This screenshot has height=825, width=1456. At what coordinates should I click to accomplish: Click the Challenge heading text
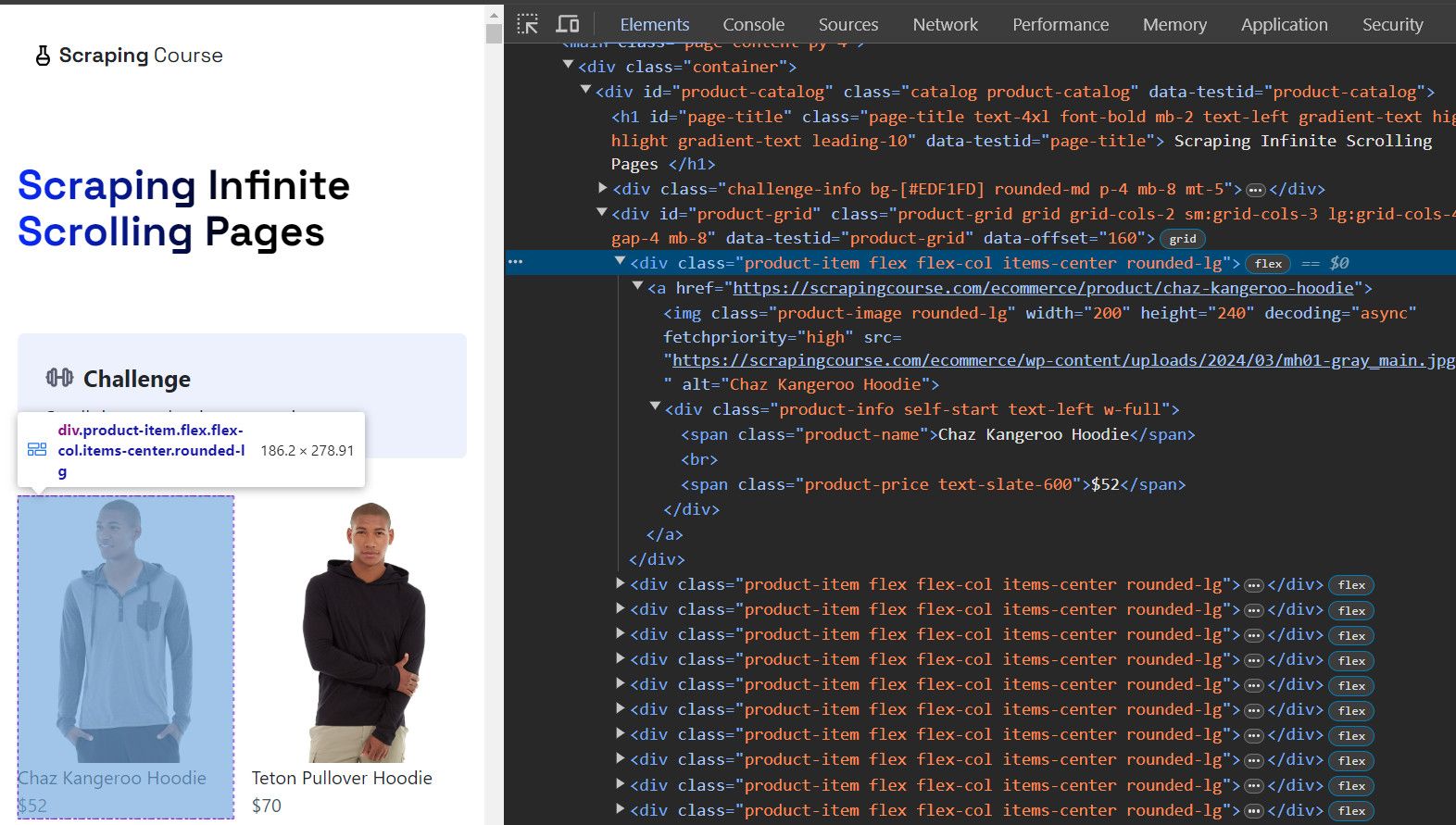point(137,379)
